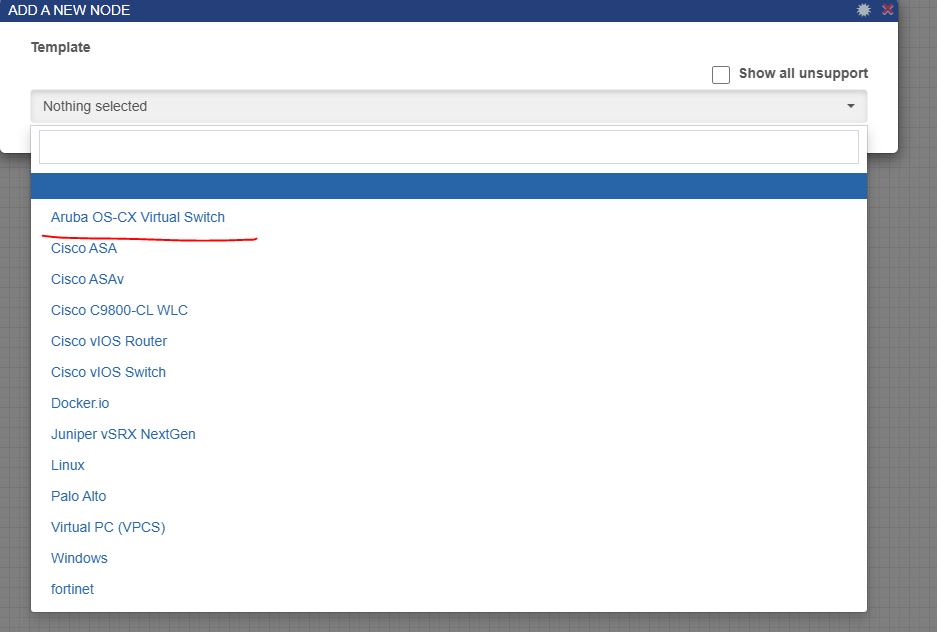Select the Cisco ASA template
This screenshot has height=632, width=937.
(84, 248)
